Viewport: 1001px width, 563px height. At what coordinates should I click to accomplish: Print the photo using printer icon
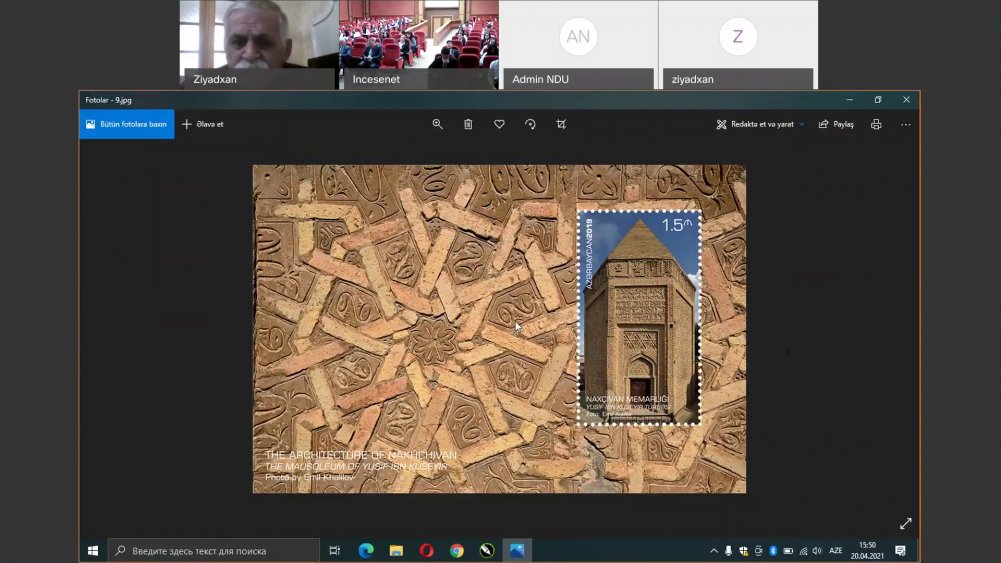(x=876, y=124)
